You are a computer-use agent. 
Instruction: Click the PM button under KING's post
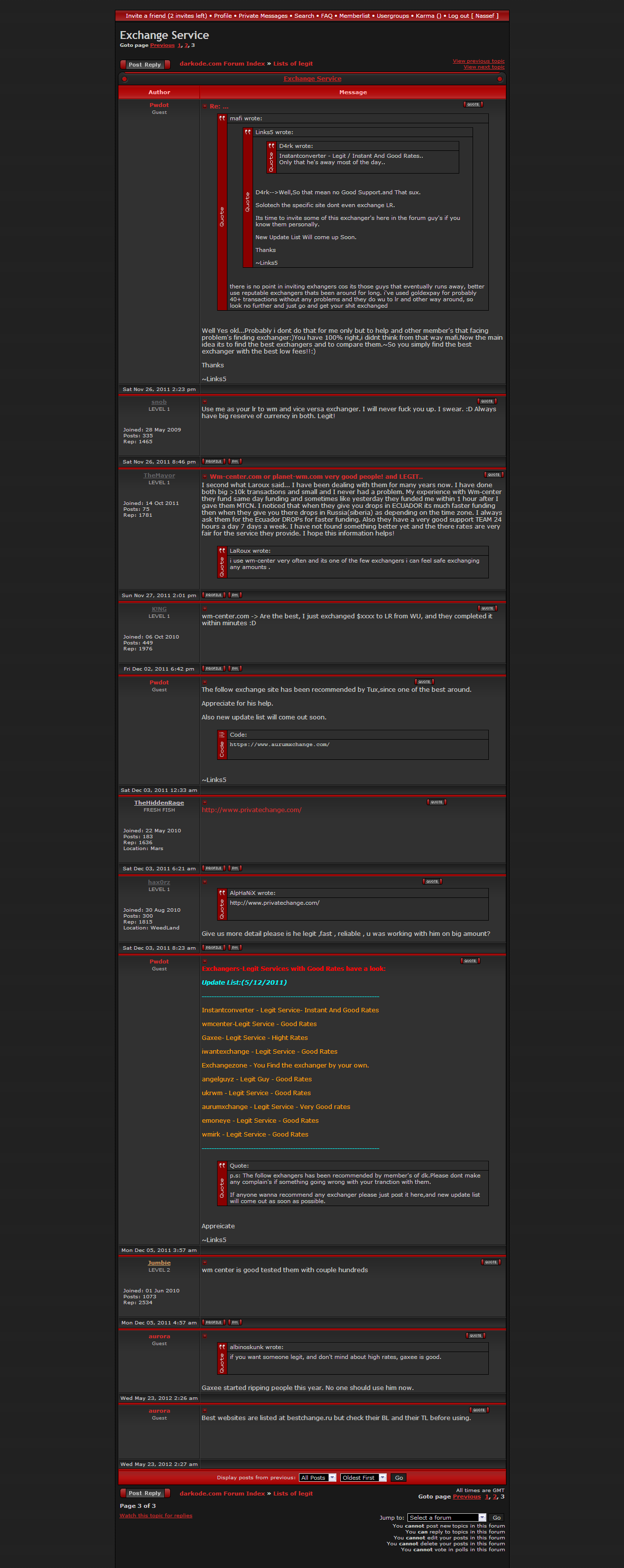coord(235,668)
